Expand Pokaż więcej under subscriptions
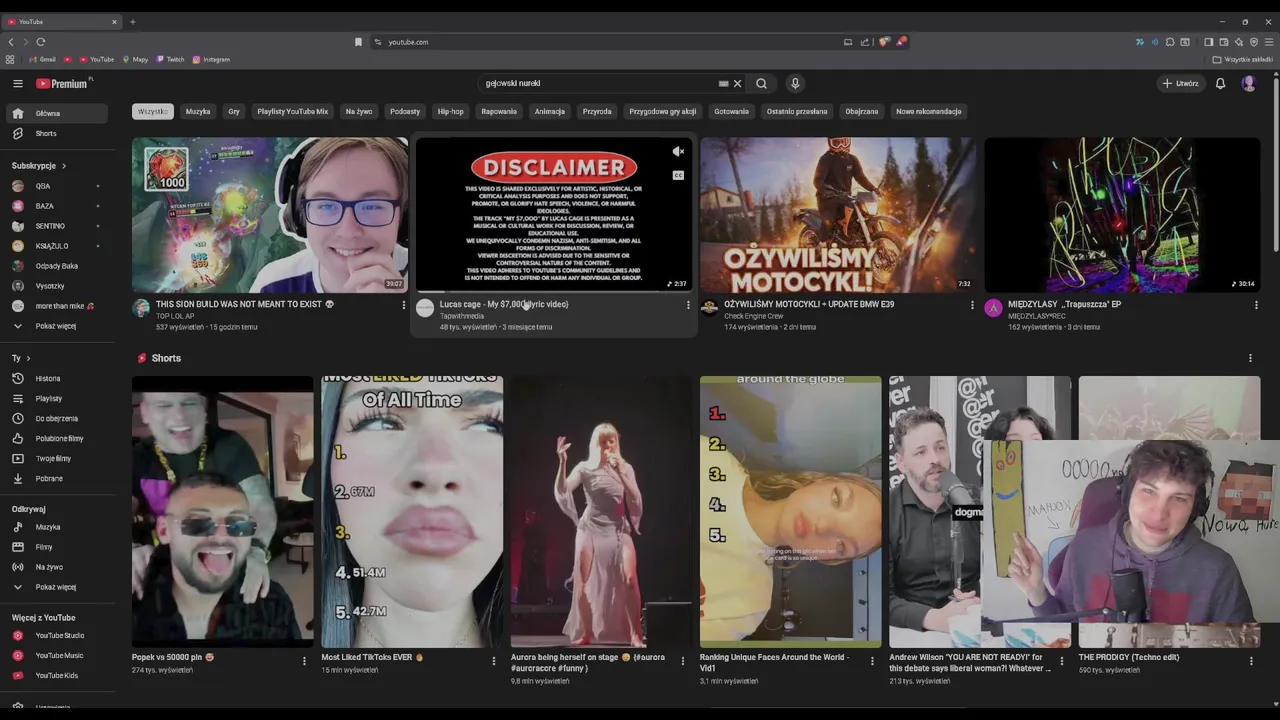 coord(58,326)
